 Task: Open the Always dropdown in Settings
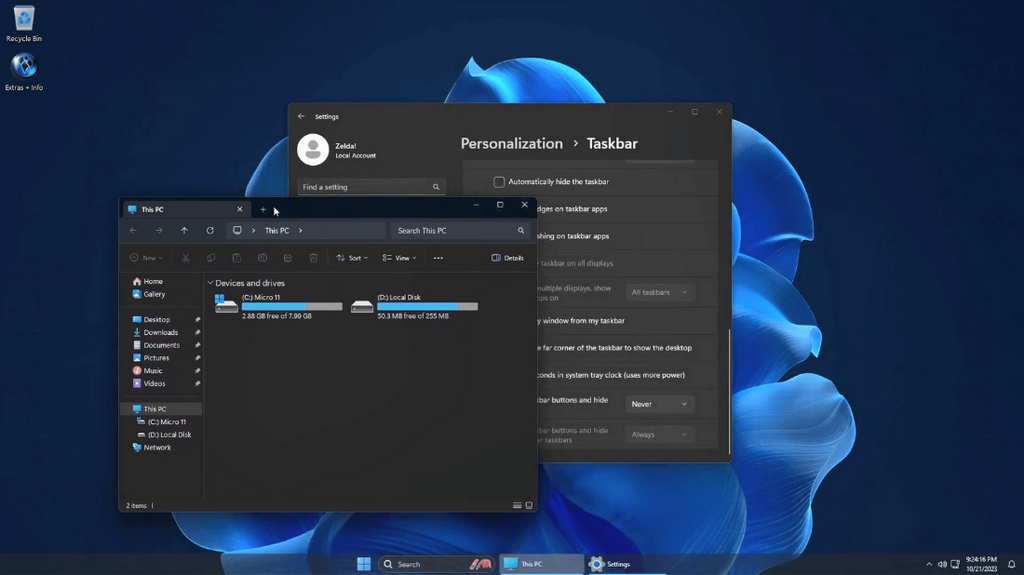coord(659,435)
